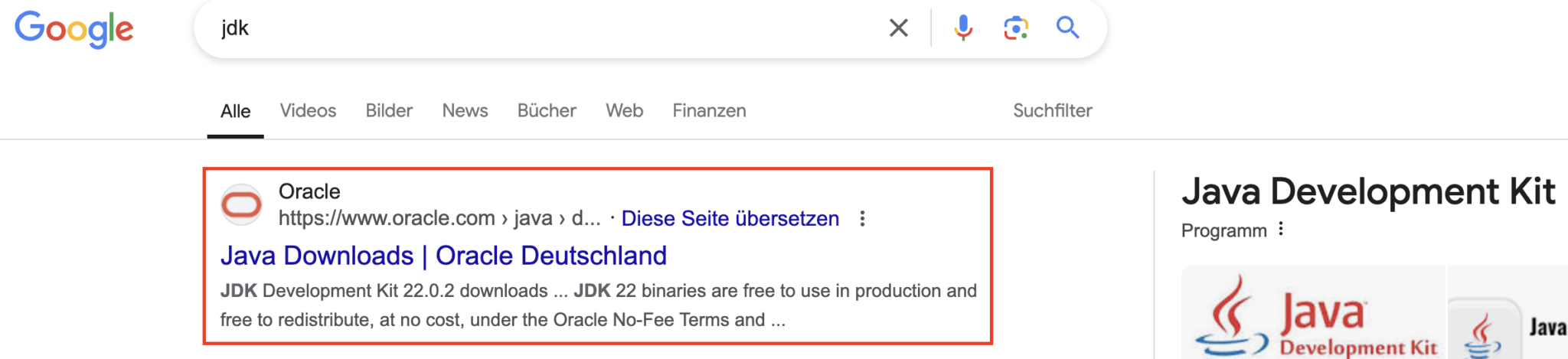Clear the search box with the X icon

(x=899, y=28)
